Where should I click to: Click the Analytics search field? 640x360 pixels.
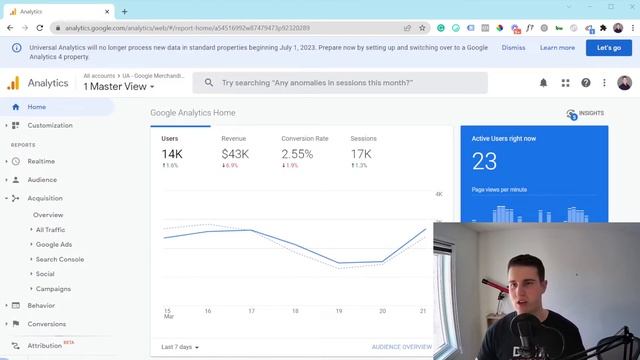(x=340, y=83)
